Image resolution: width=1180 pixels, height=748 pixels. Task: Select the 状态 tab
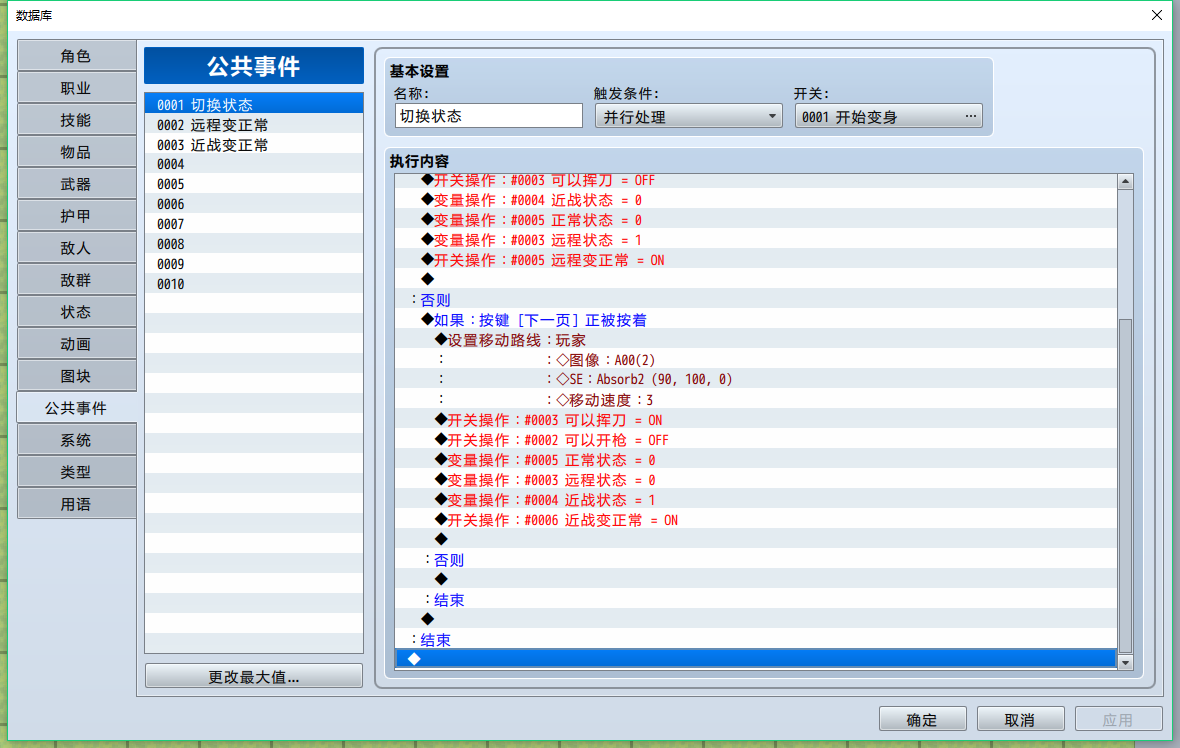point(76,312)
